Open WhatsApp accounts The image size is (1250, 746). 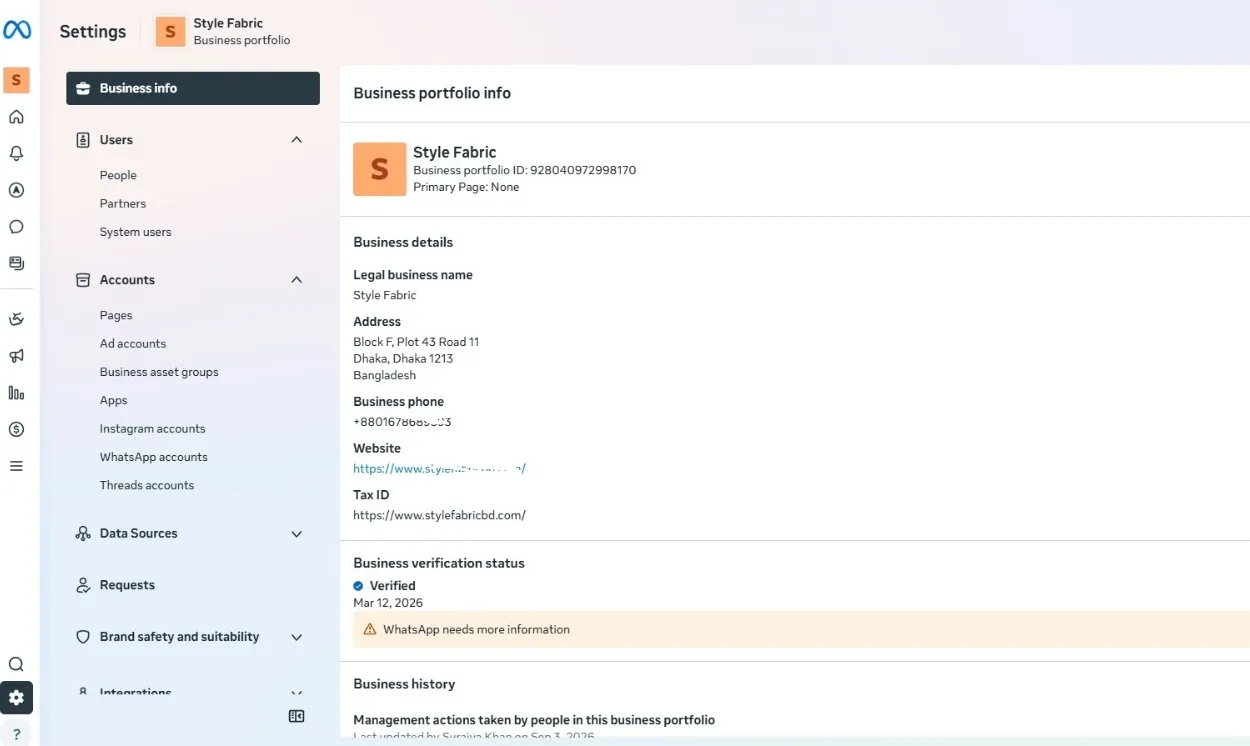tap(154, 457)
